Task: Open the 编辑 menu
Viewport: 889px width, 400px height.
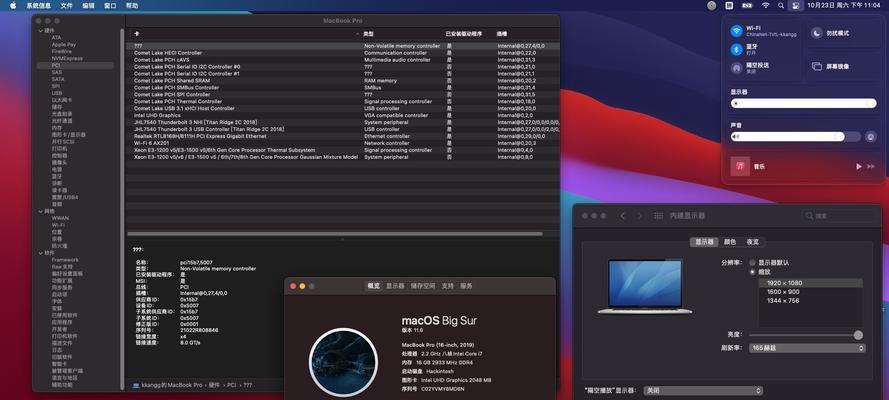Action: 88,5
